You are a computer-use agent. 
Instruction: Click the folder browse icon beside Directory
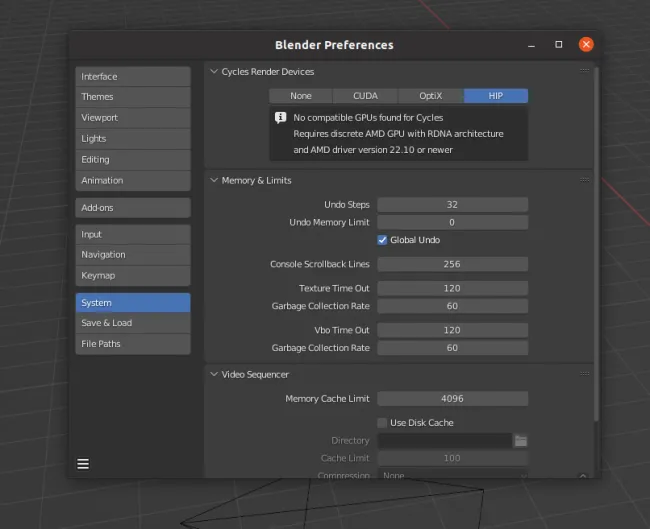coord(521,441)
